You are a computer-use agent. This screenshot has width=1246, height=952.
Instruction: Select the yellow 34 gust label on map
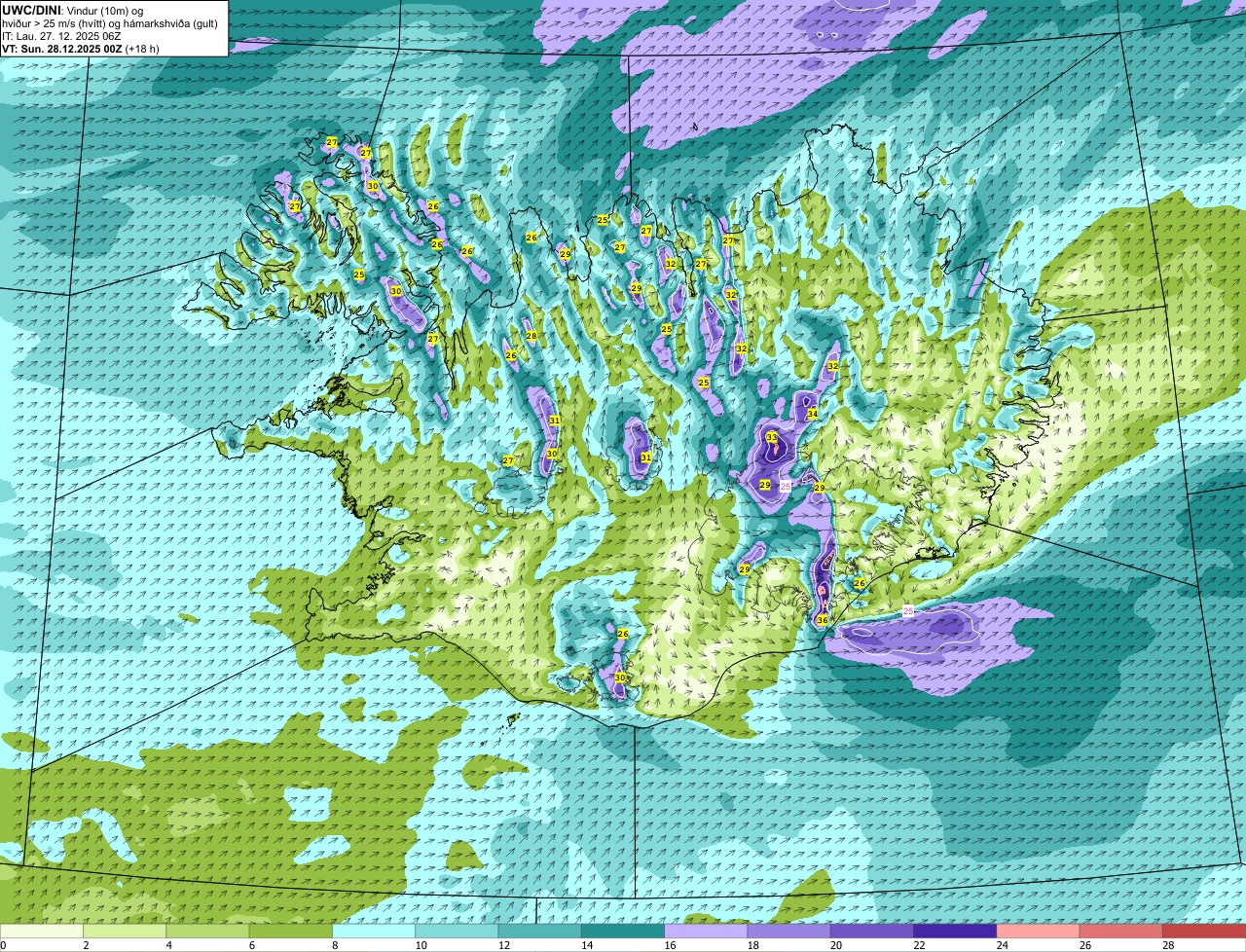(812, 414)
